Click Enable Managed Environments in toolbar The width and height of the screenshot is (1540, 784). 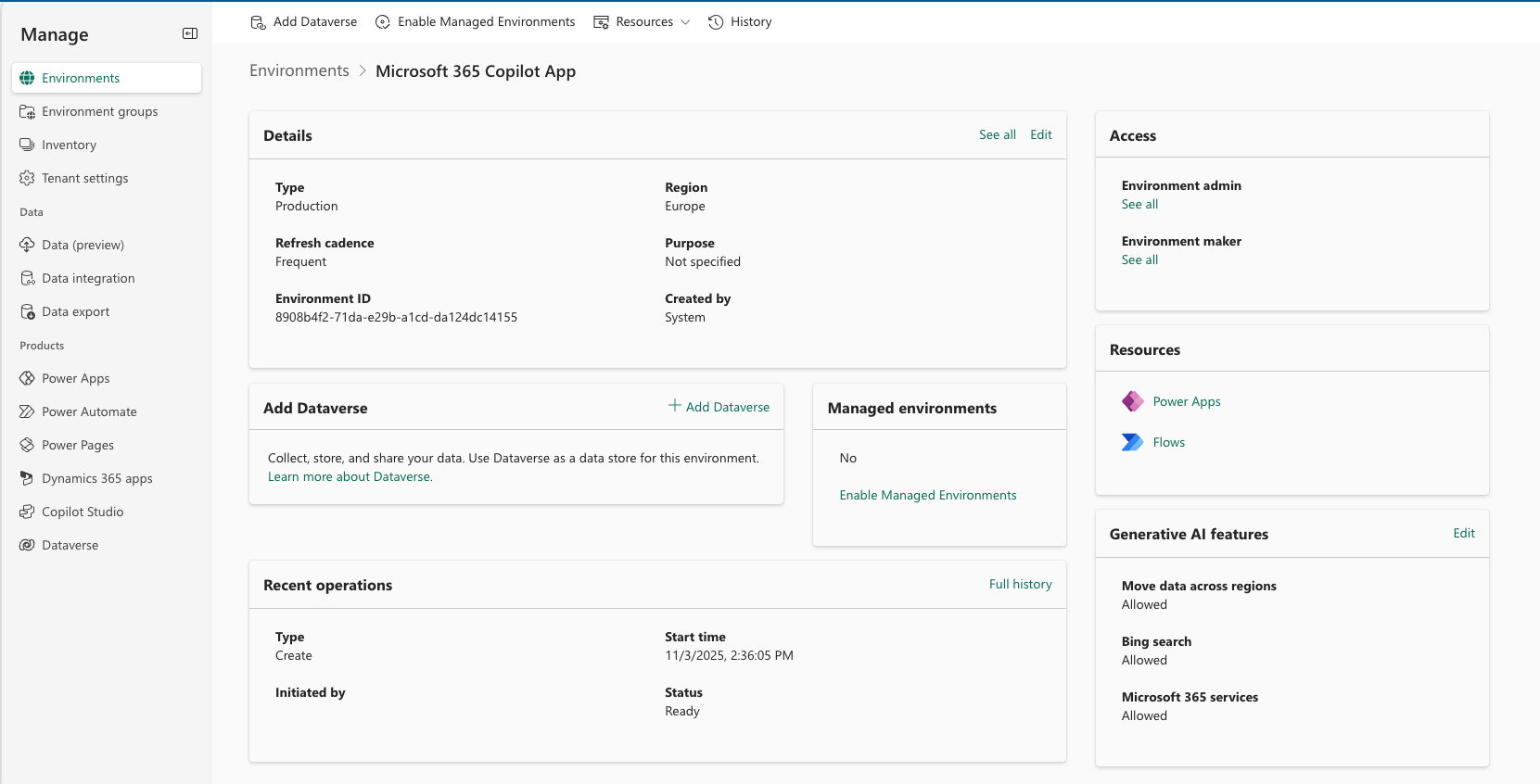coord(475,21)
